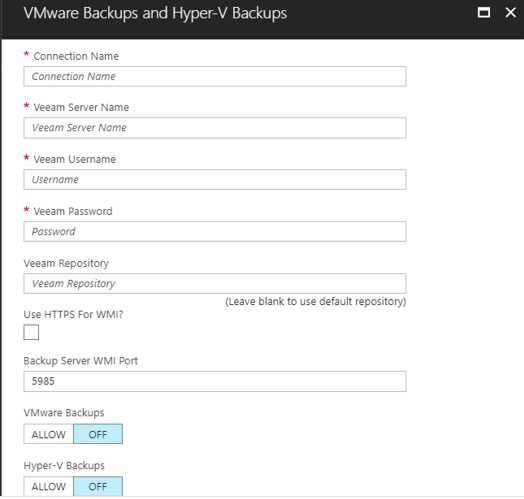Click the Veeam Server Name label
Image resolution: width=524 pixels, height=499 pixels.
click(x=81, y=107)
